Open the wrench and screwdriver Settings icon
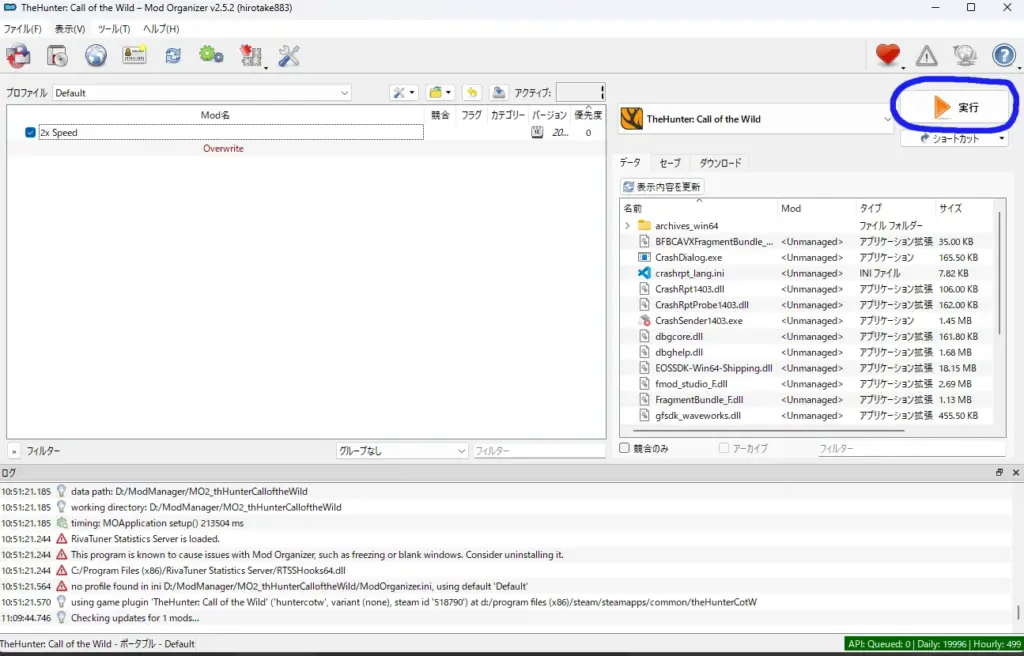The height and width of the screenshot is (656, 1024). (x=289, y=56)
